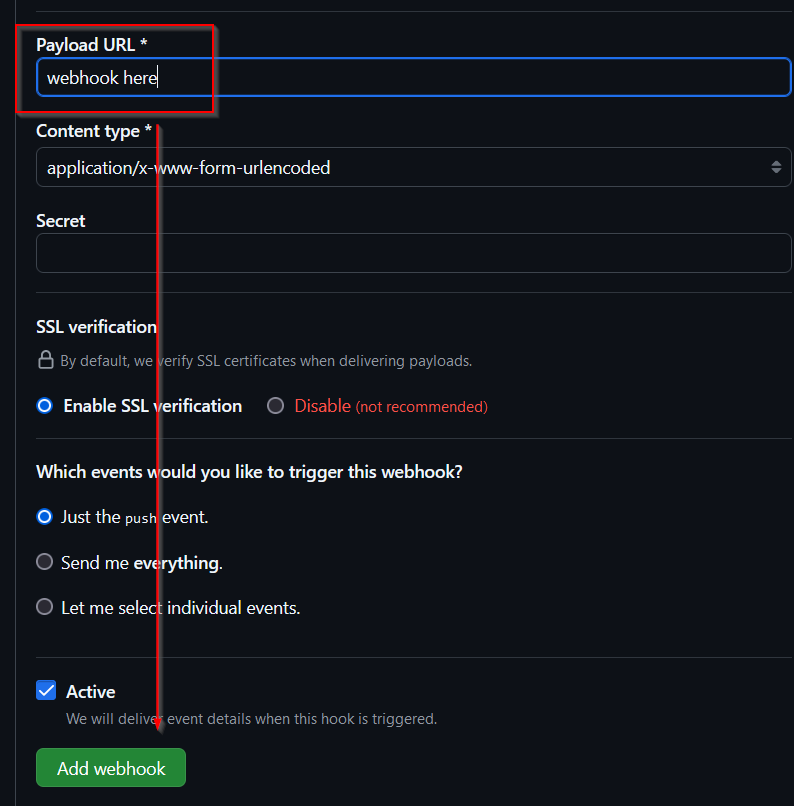Click the Active label text

coord(91,692)
